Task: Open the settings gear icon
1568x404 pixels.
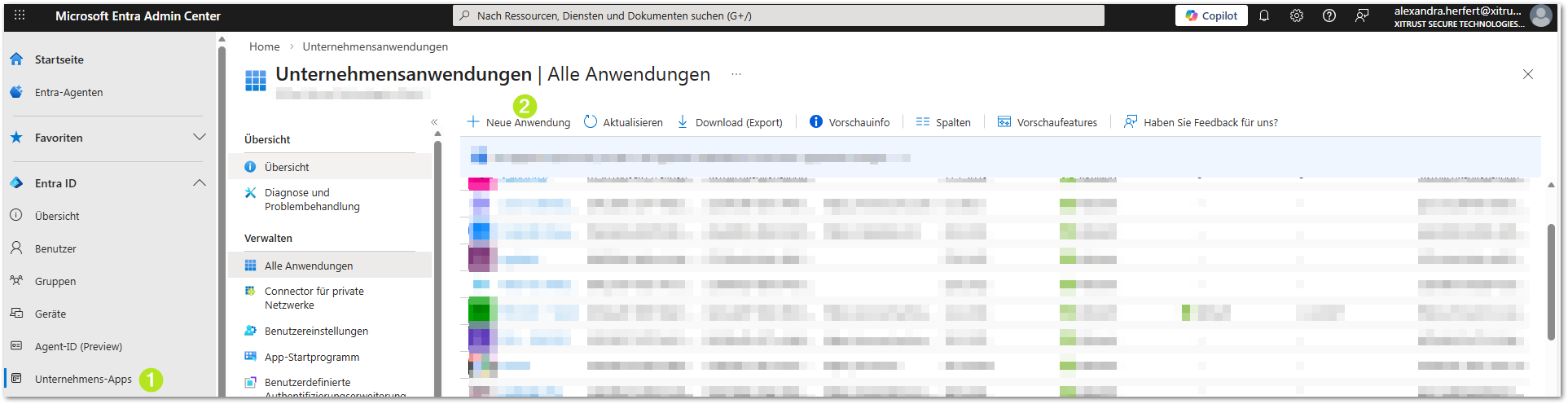Action: [x=1297, y=15]
